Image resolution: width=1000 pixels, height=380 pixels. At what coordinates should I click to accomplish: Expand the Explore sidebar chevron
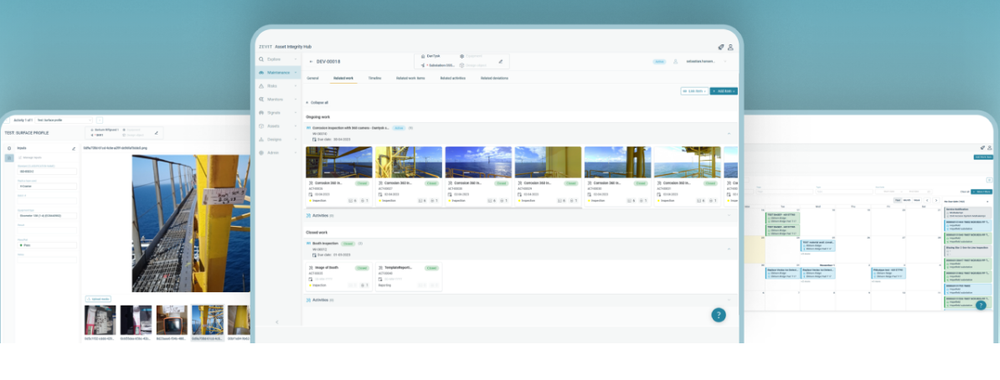[295, 59]
